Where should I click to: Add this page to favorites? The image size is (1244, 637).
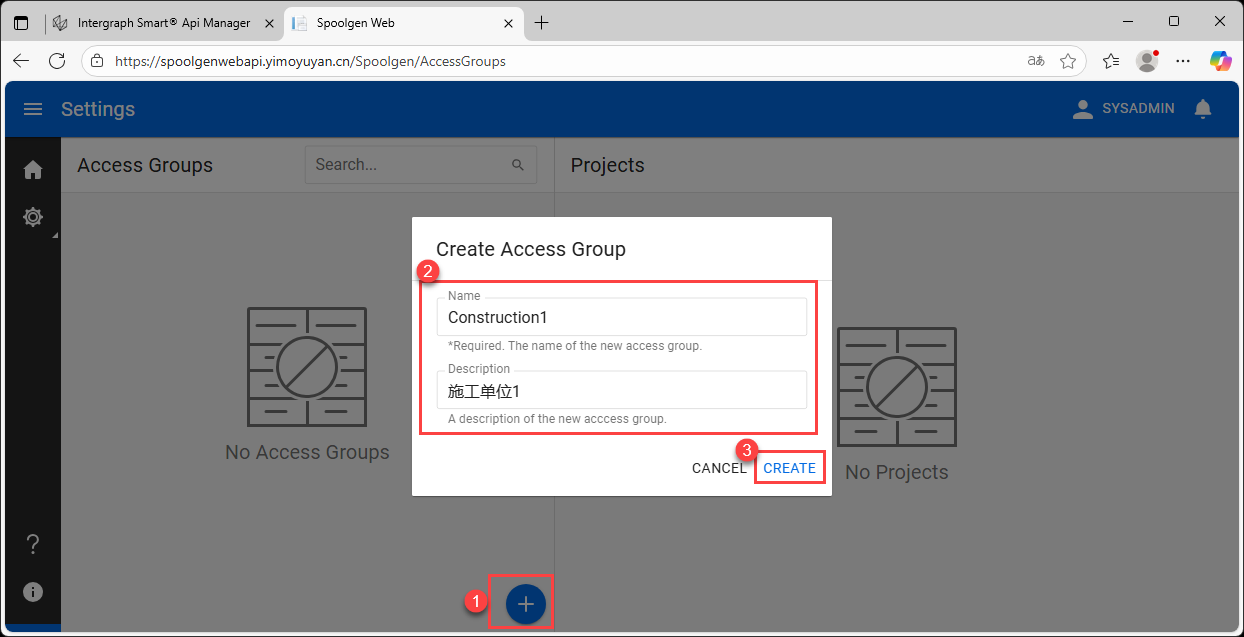(x=1068, y=61)
